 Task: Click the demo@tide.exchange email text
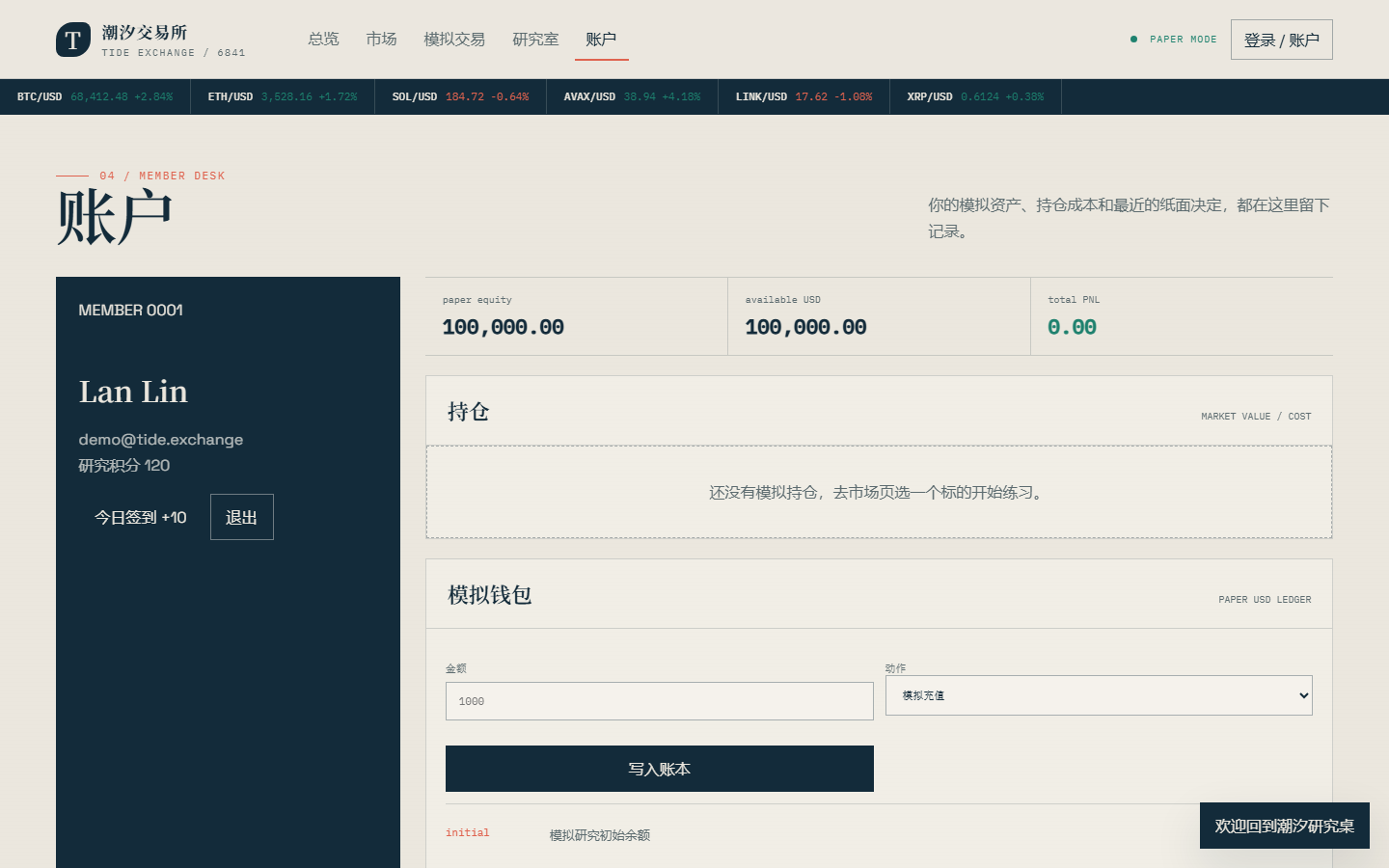pyautogui.click(x=161, y=440)
